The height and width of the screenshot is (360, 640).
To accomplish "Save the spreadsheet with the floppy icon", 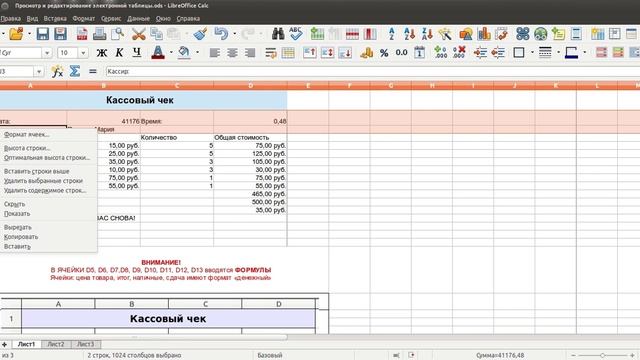I will point(42,33).
